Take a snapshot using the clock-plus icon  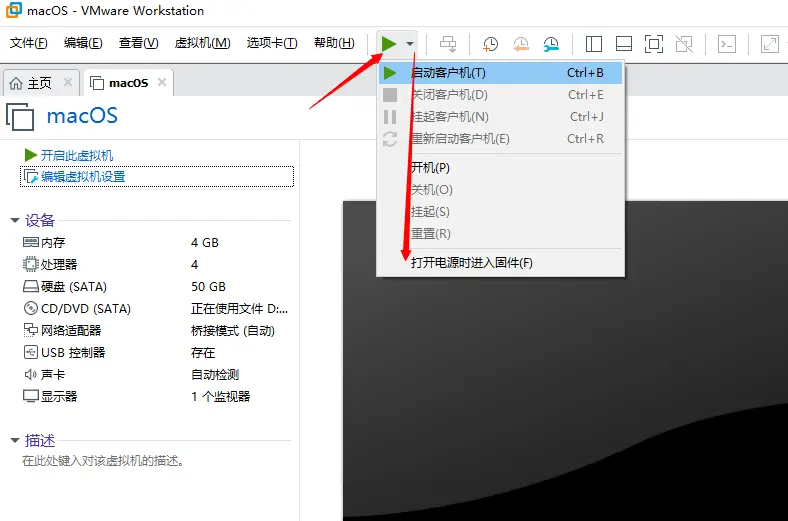(x=490, y=44)
